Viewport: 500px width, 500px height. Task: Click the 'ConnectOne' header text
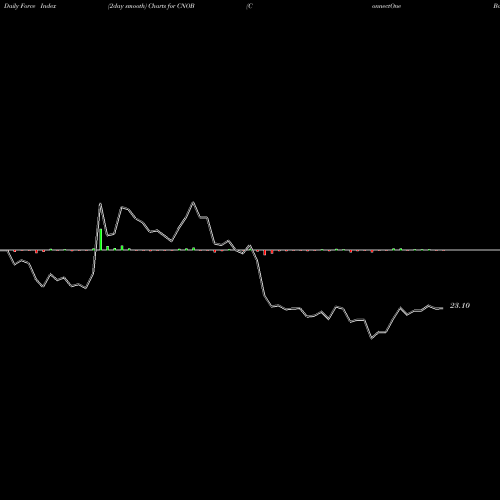[386, 6]
